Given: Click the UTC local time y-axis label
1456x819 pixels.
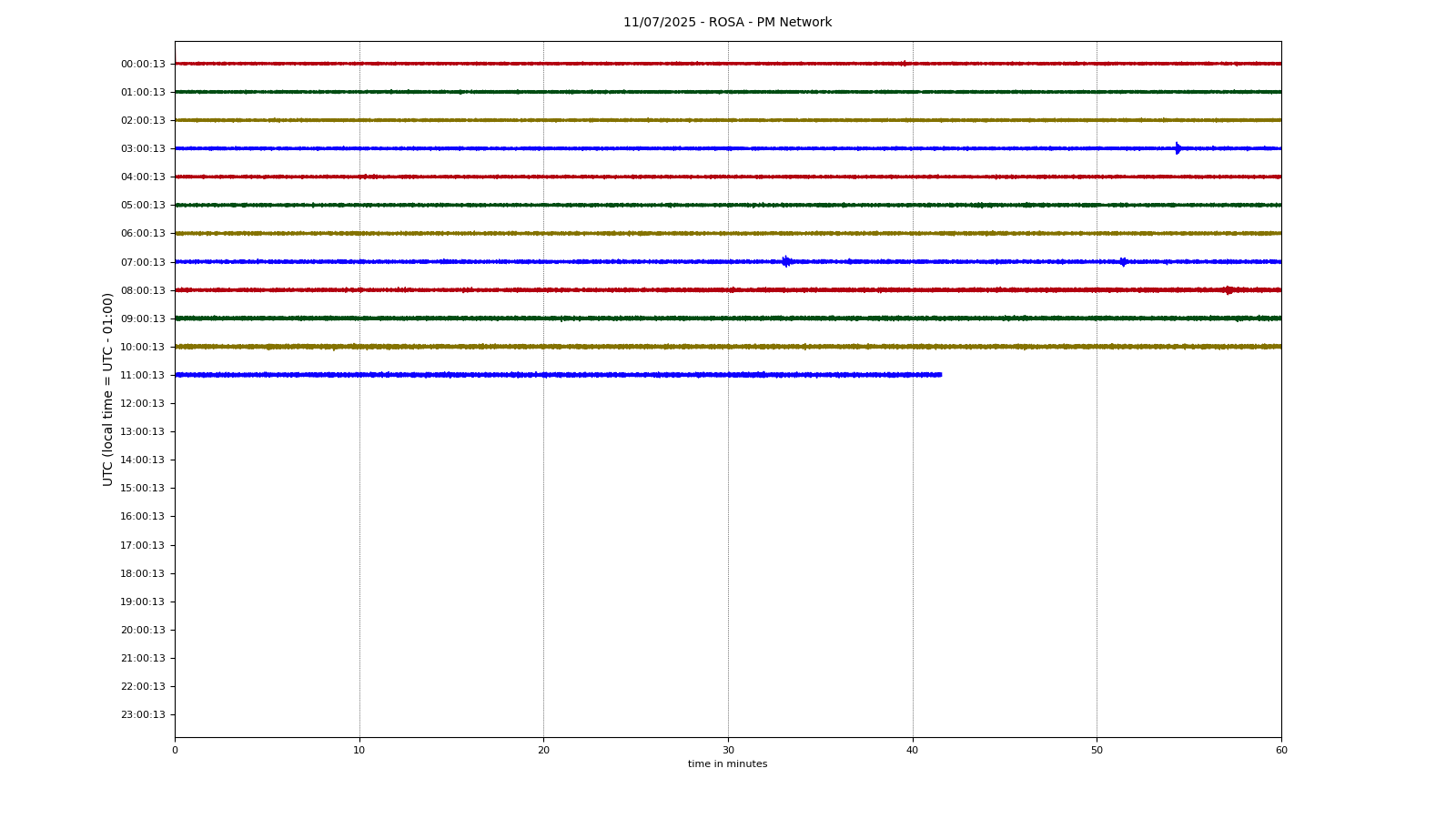Looking at the screenshot, I should point(108,389).
